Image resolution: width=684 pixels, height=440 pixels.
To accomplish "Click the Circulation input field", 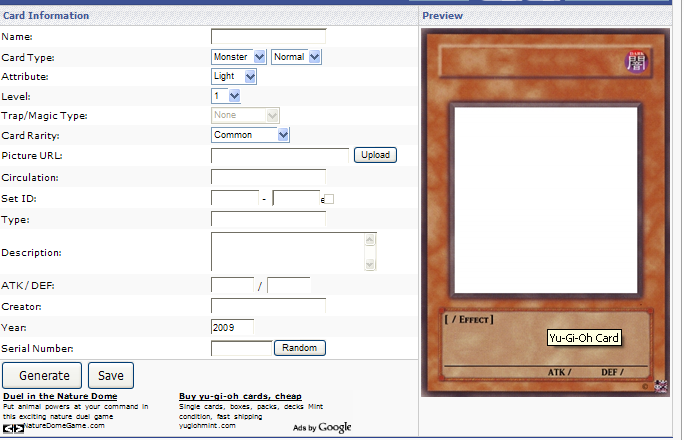I will pyautogui.click(x=268, y=177).
